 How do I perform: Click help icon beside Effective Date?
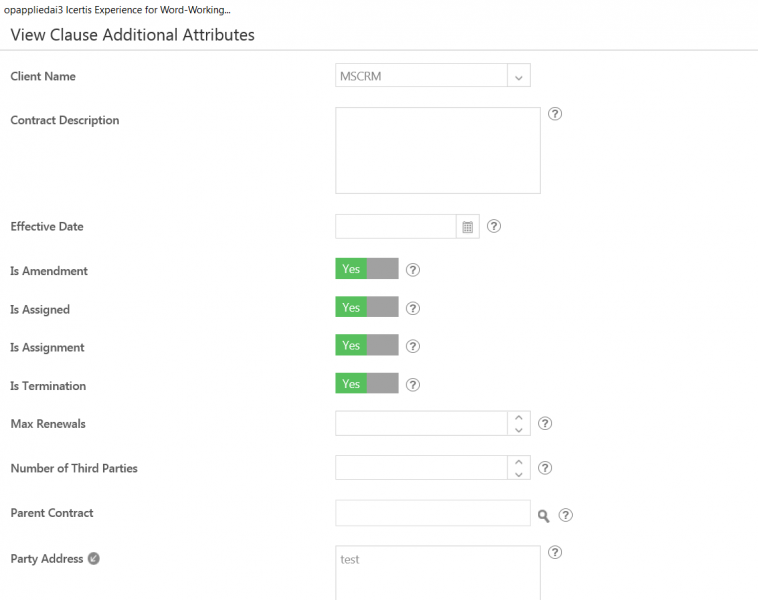click(493, 226)
